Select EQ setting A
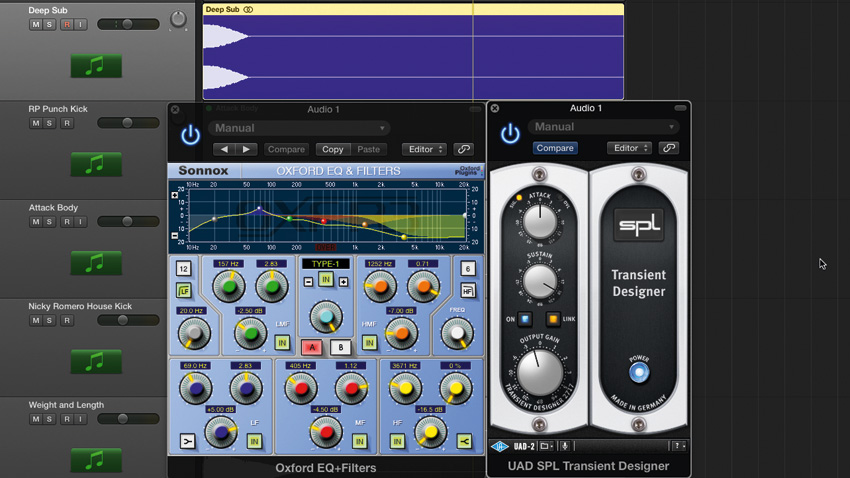 (312, 347)
